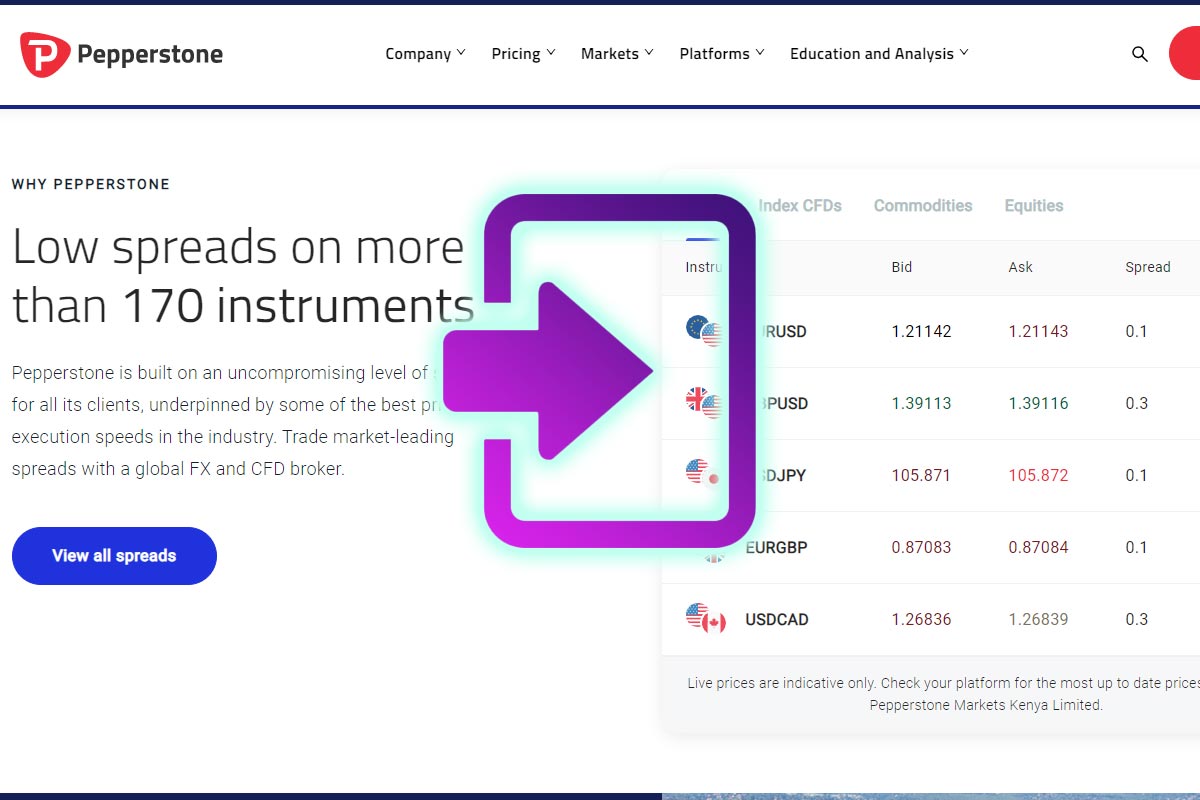
Task: Select the USDCAD instrument name
Action: click(x=777, y=619)
